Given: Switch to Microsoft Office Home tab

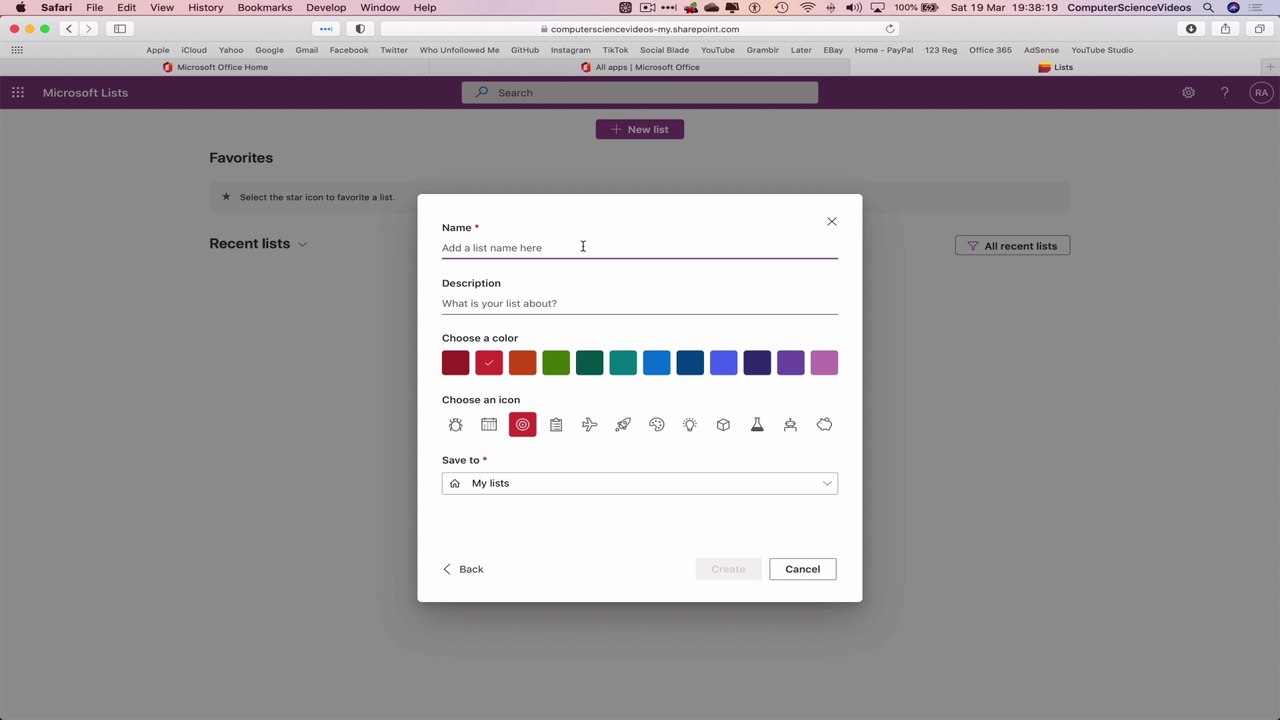Looking at the screenshot, I should (x=215, y=67).
